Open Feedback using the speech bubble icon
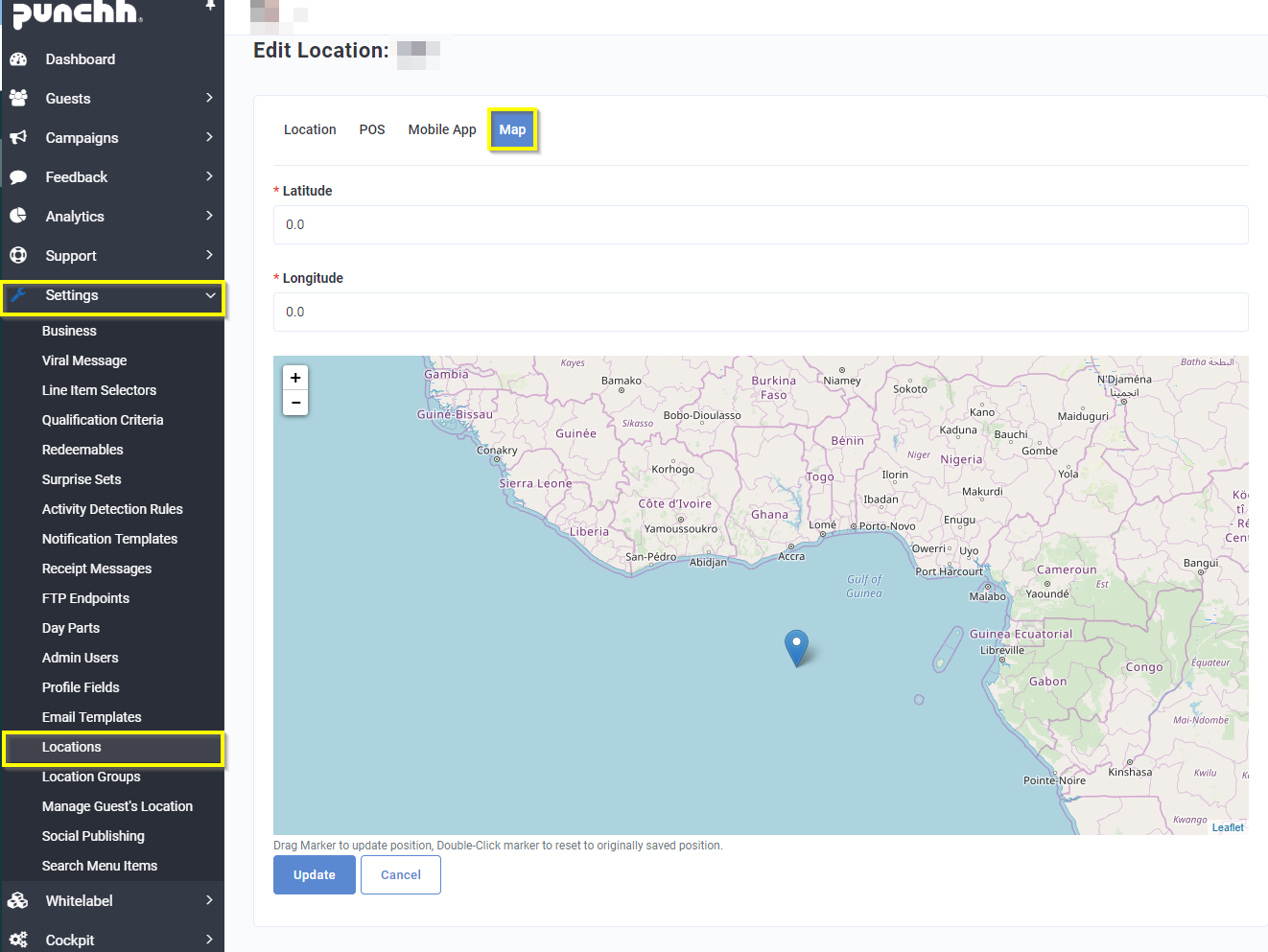The width and height of the screenshot is (1268, 952). click(20, 176)
